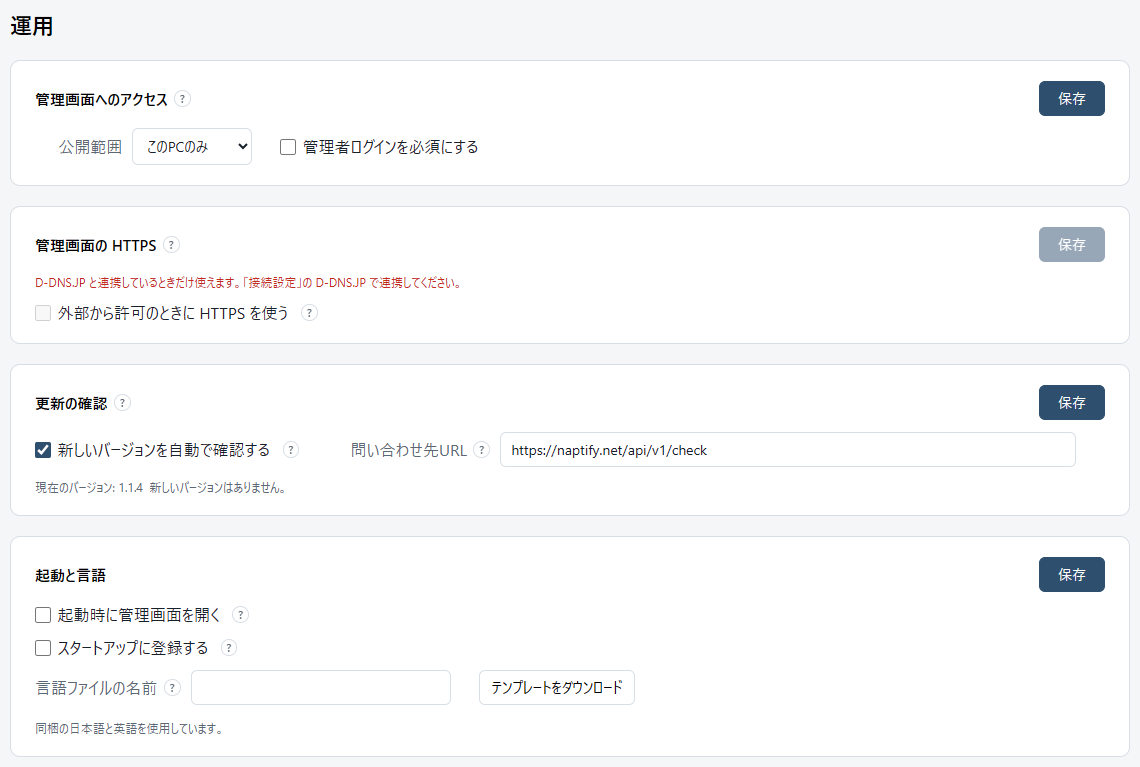Save the 起動と言語 section
The image size is (1140, 767).
click(1072, 574)
